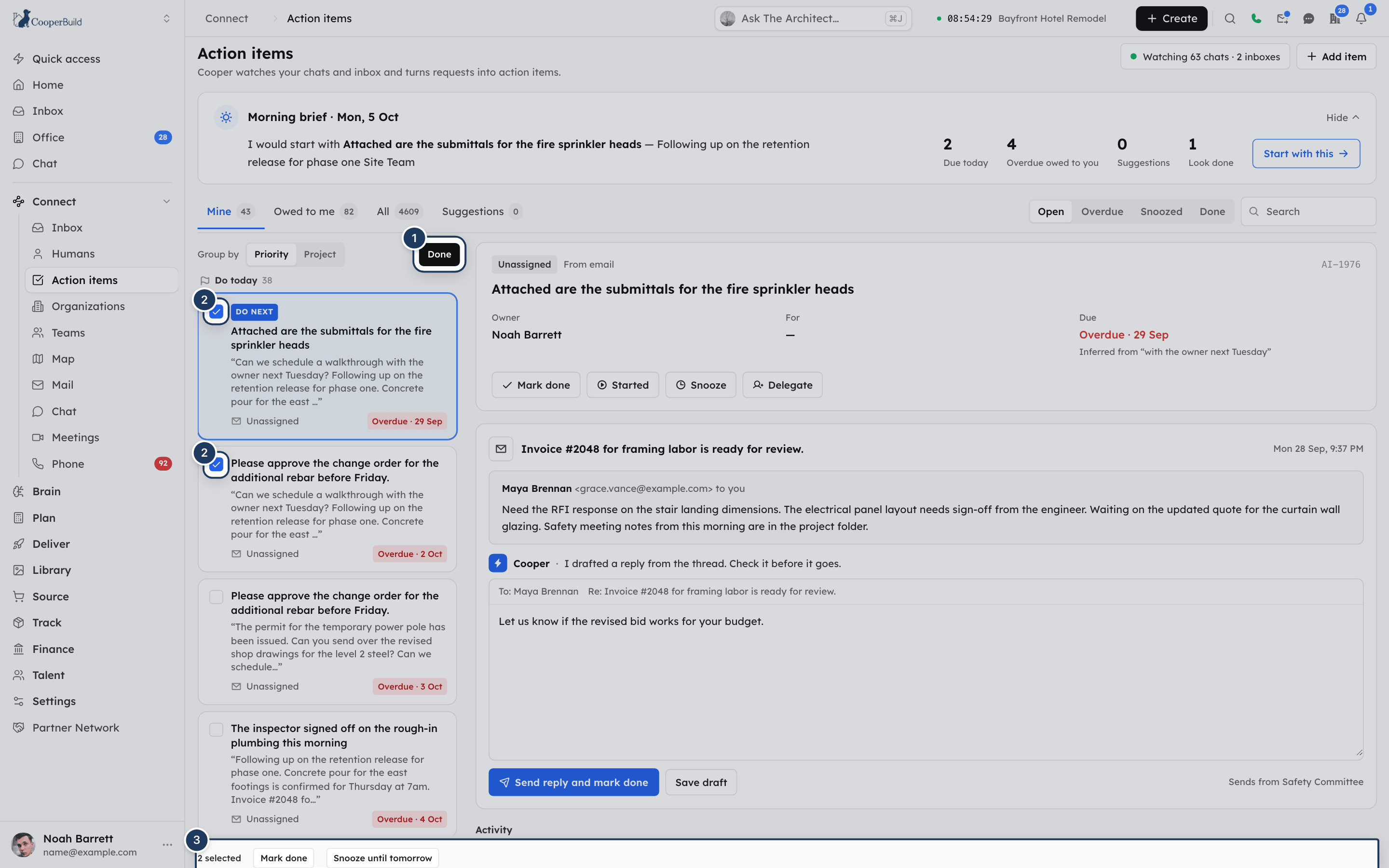Check the inspector signed off item checkbox
This screenshot has width=1389, height=868.
pos(217,730)
